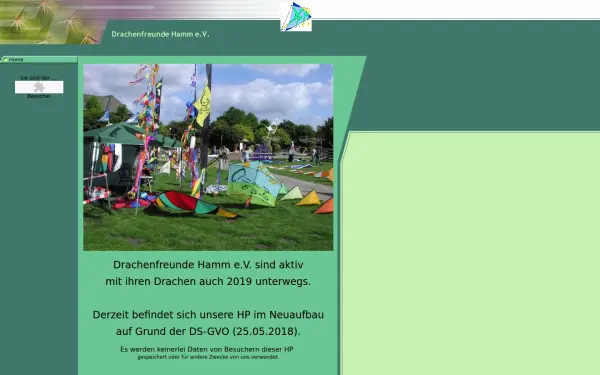
Task: Click the line 'mit ihren Drachen auch 2019 unterwegs.'
Action: point(208,282)
